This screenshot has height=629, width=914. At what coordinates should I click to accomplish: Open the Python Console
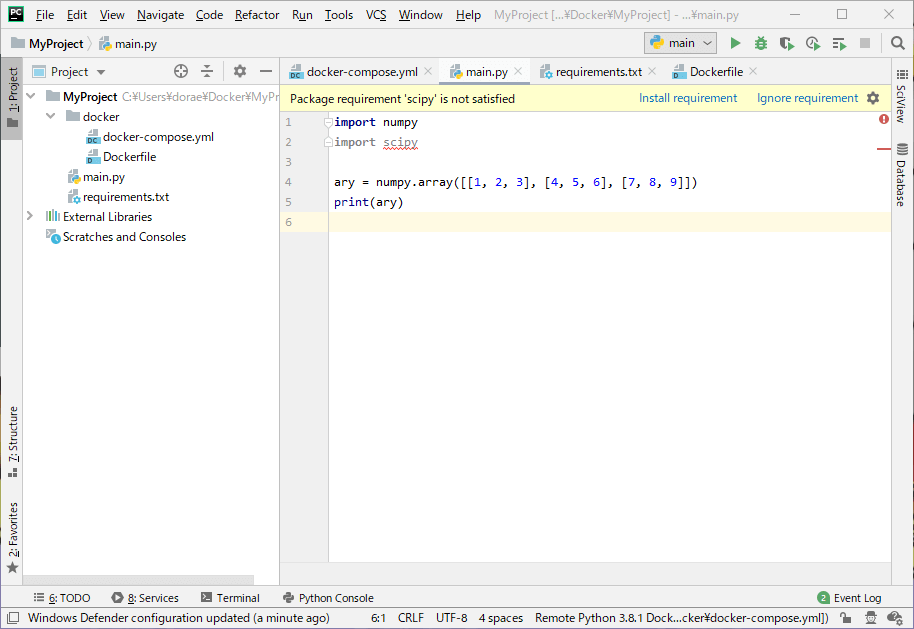(x=328, y=598)
